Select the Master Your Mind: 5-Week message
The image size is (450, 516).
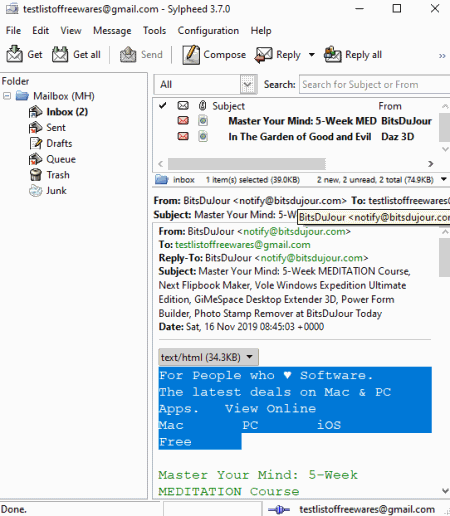(302, 121)
